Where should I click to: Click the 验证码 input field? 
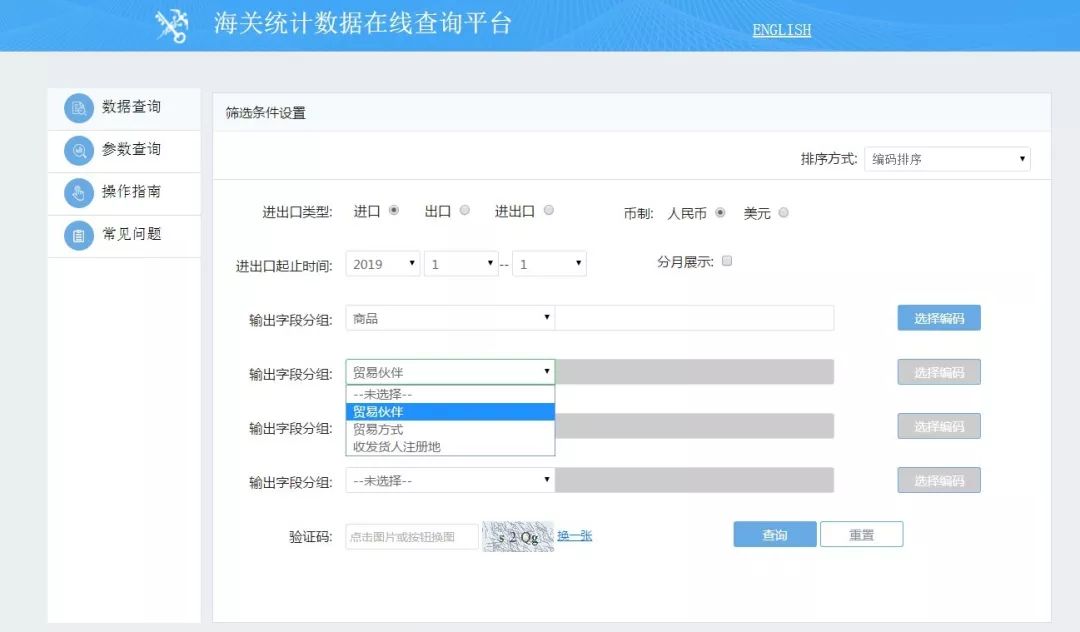click(x=410, y=536)
